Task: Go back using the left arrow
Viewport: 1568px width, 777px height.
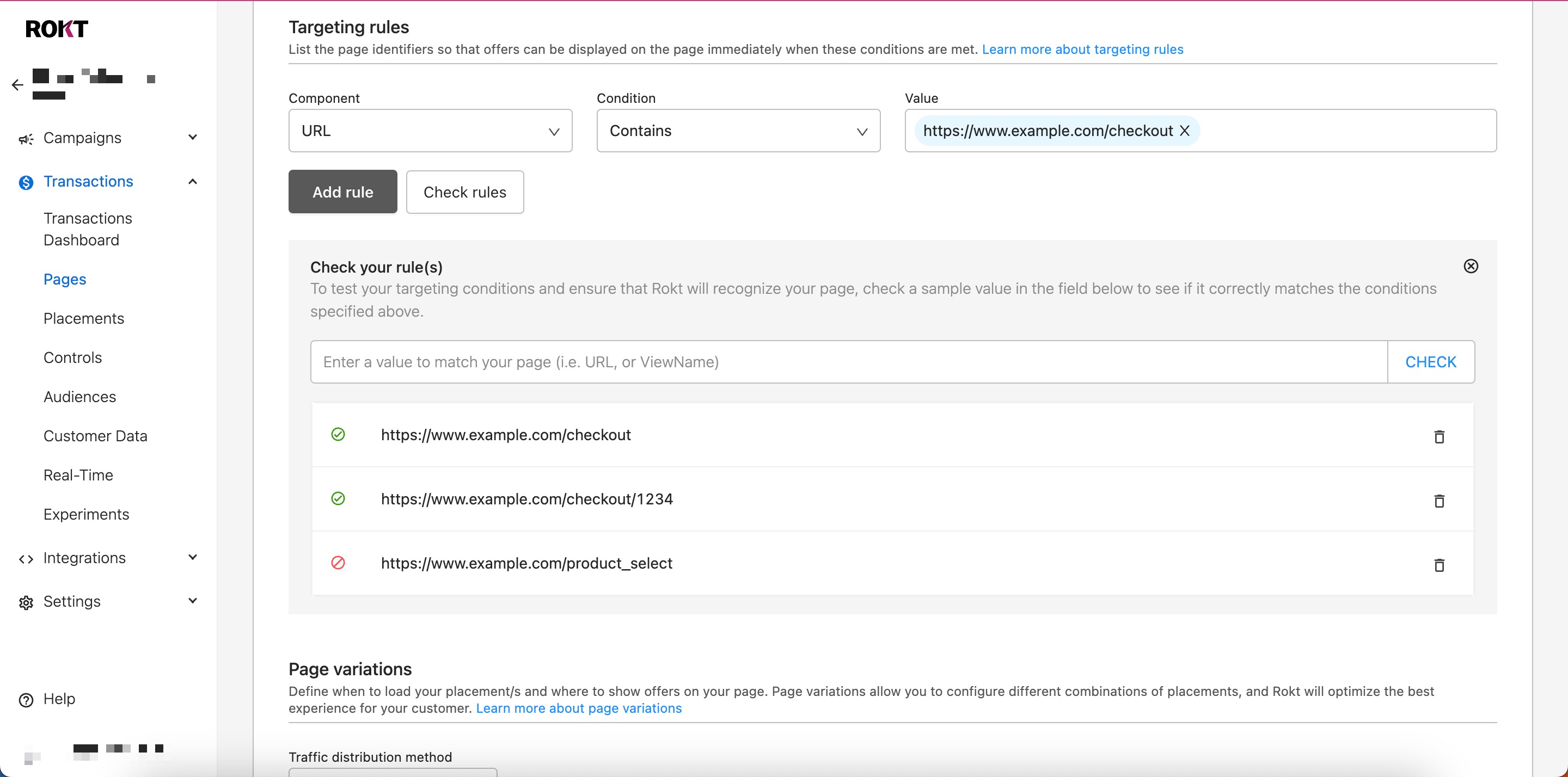Action: point(17,84)
